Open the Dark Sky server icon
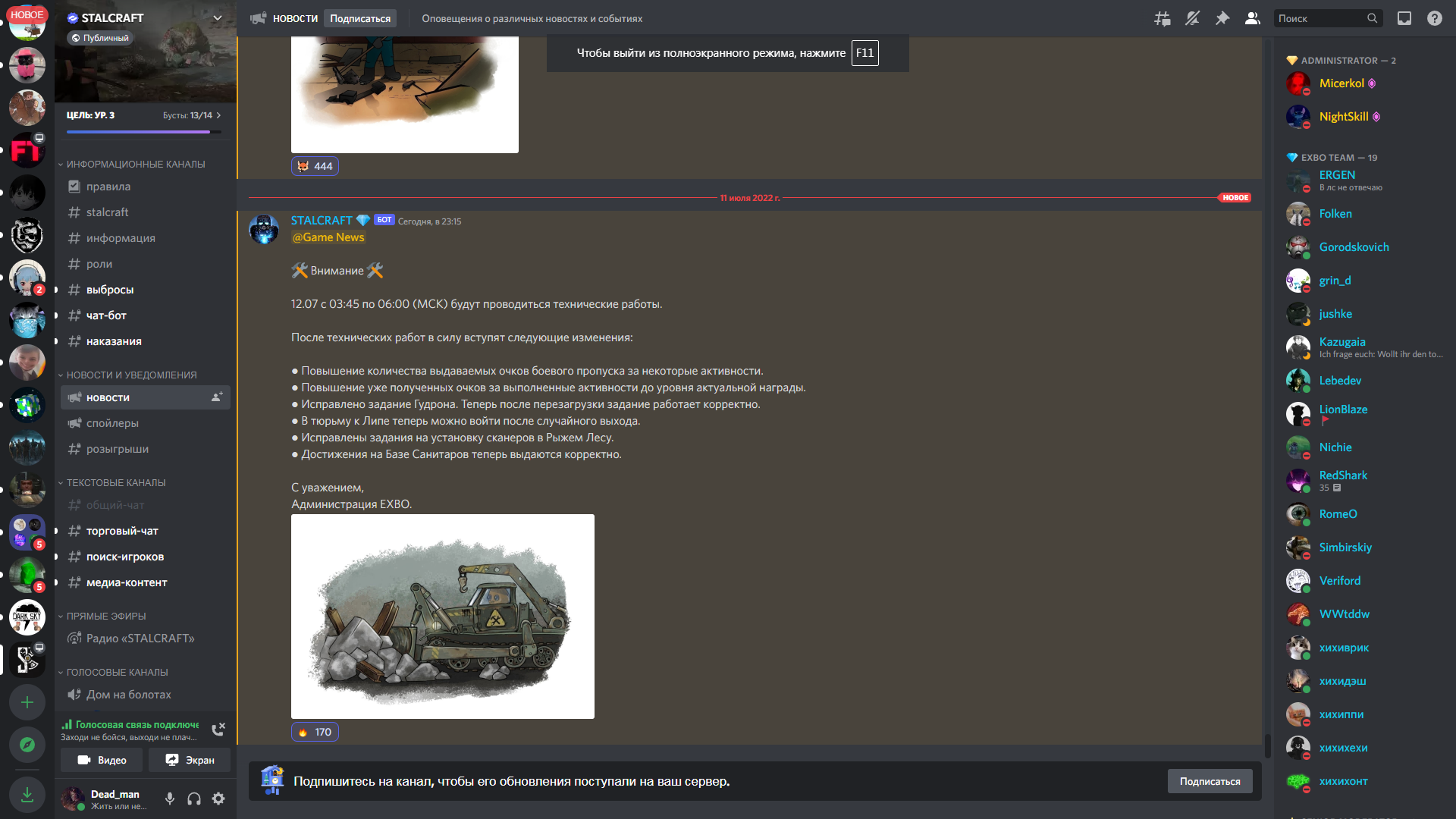Image resolution: width=1456 pixels, height=819 pixels. pos(27,617)
